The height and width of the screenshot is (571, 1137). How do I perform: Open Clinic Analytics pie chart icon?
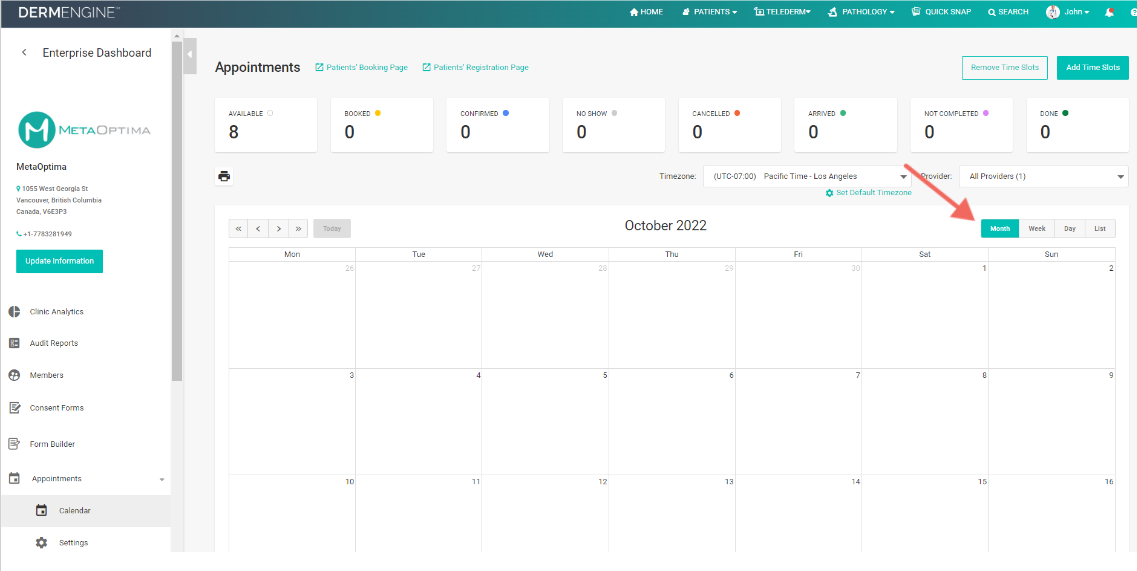click(x=14, y=311)
